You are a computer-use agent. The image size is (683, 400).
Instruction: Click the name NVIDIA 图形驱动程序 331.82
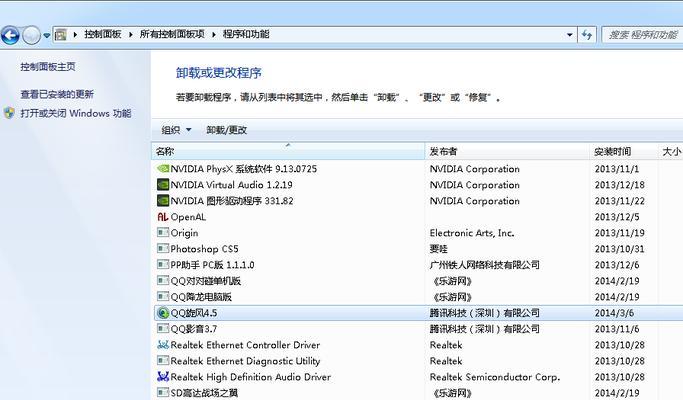click(232, 201)
